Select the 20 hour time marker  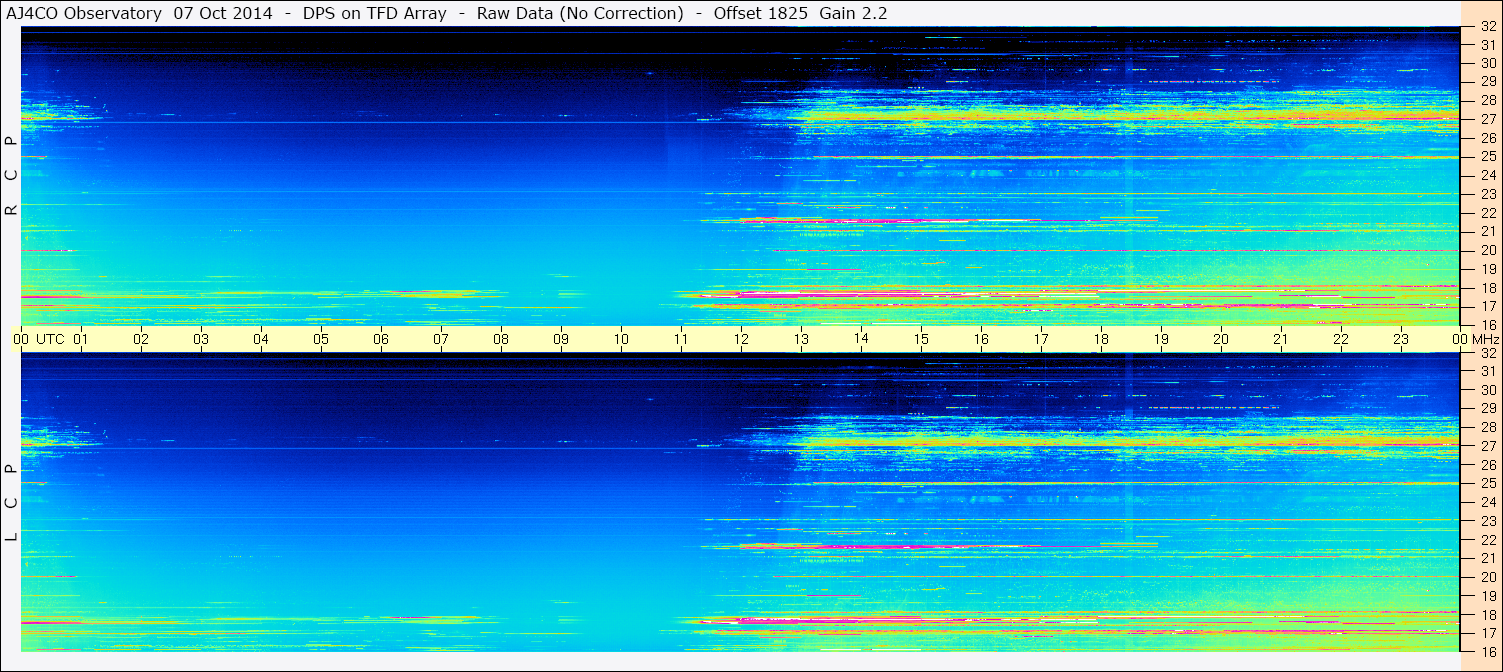(x=1221, y=339)
